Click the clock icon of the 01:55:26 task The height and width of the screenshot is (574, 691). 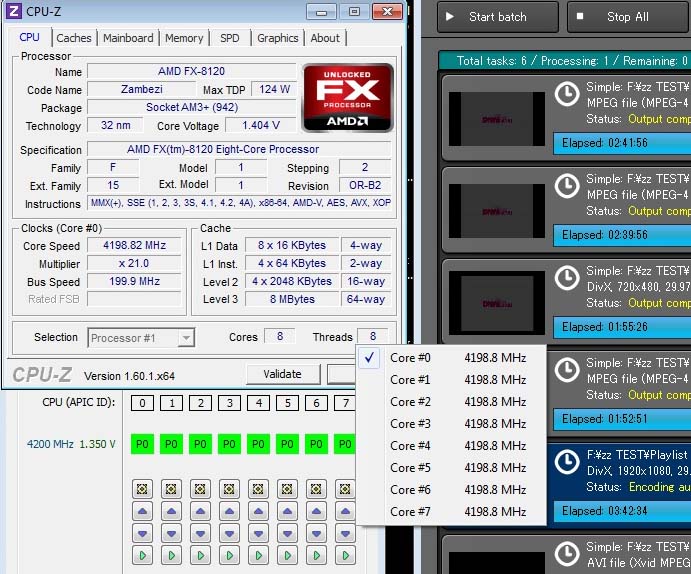567,278
